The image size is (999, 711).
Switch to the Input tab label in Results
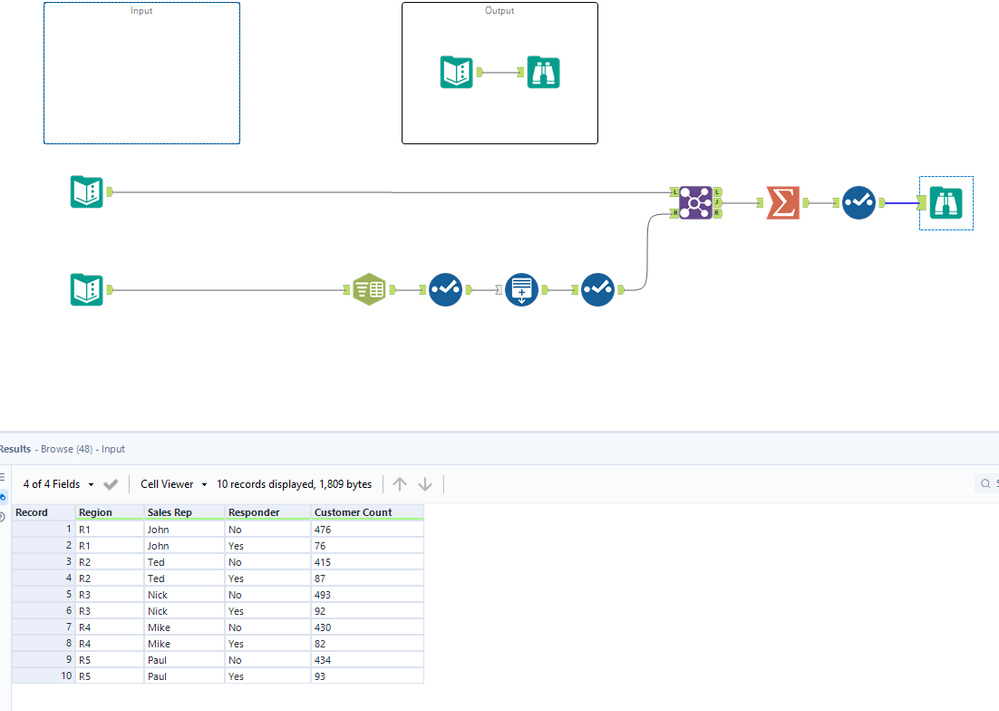pyautogui.click(x=111, y=449)
